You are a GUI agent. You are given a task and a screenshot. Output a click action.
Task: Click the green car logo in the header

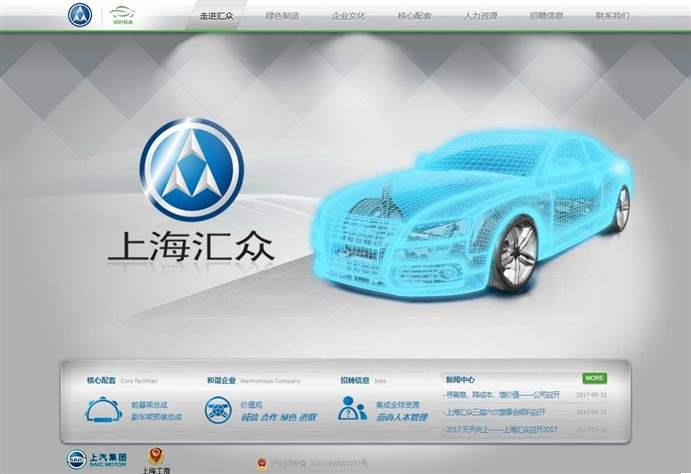click(x=123, y=15)
